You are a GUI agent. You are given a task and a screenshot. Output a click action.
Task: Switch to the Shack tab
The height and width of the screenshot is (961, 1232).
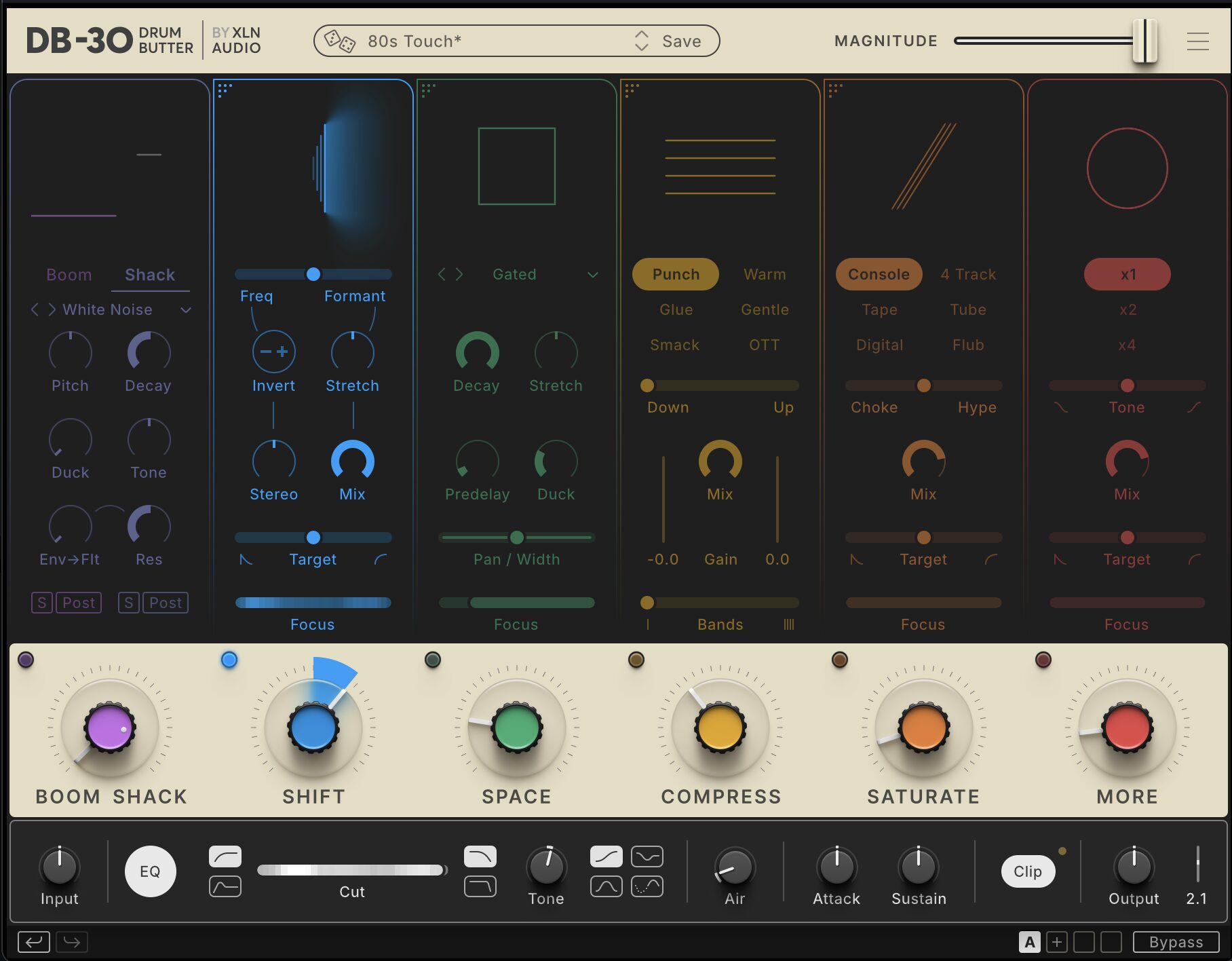click(x=150, y=275)
